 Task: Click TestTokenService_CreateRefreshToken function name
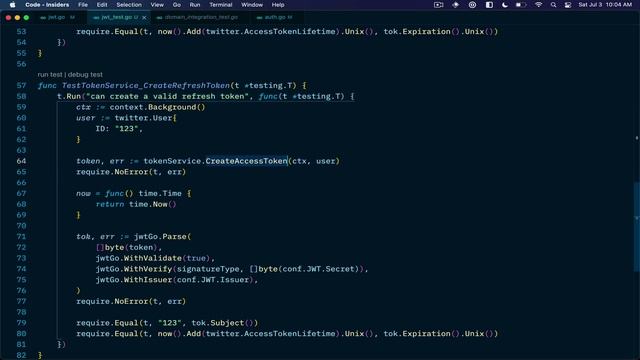pos(146,86)
